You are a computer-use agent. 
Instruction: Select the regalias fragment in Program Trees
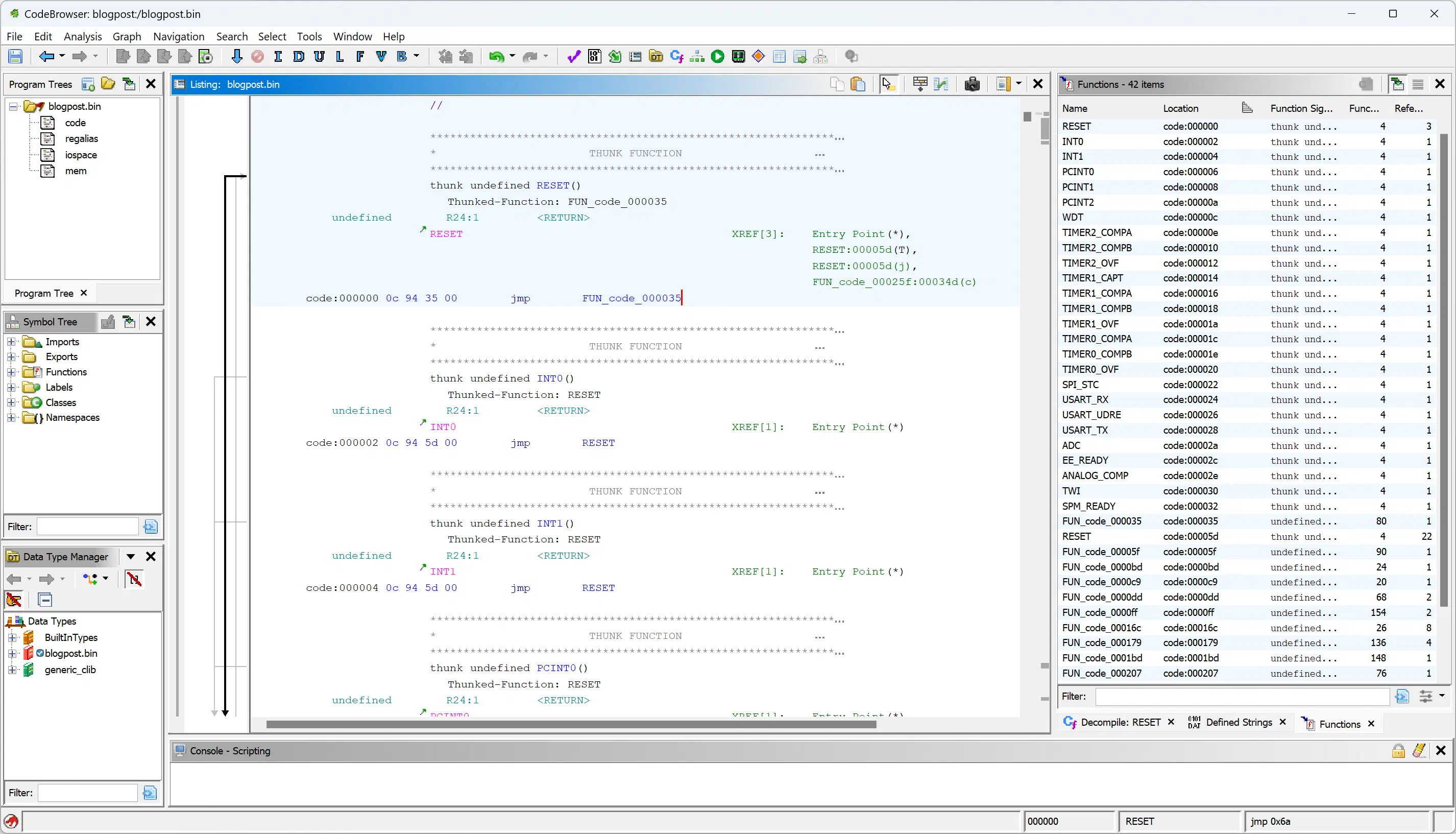(x=81, y=138)
